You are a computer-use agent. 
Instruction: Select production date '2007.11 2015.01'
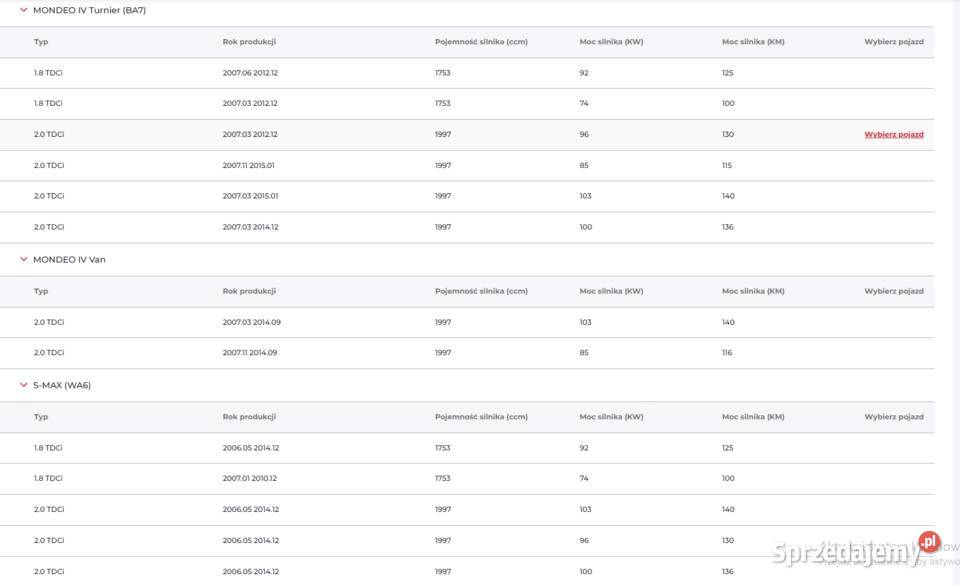[250, 165]
